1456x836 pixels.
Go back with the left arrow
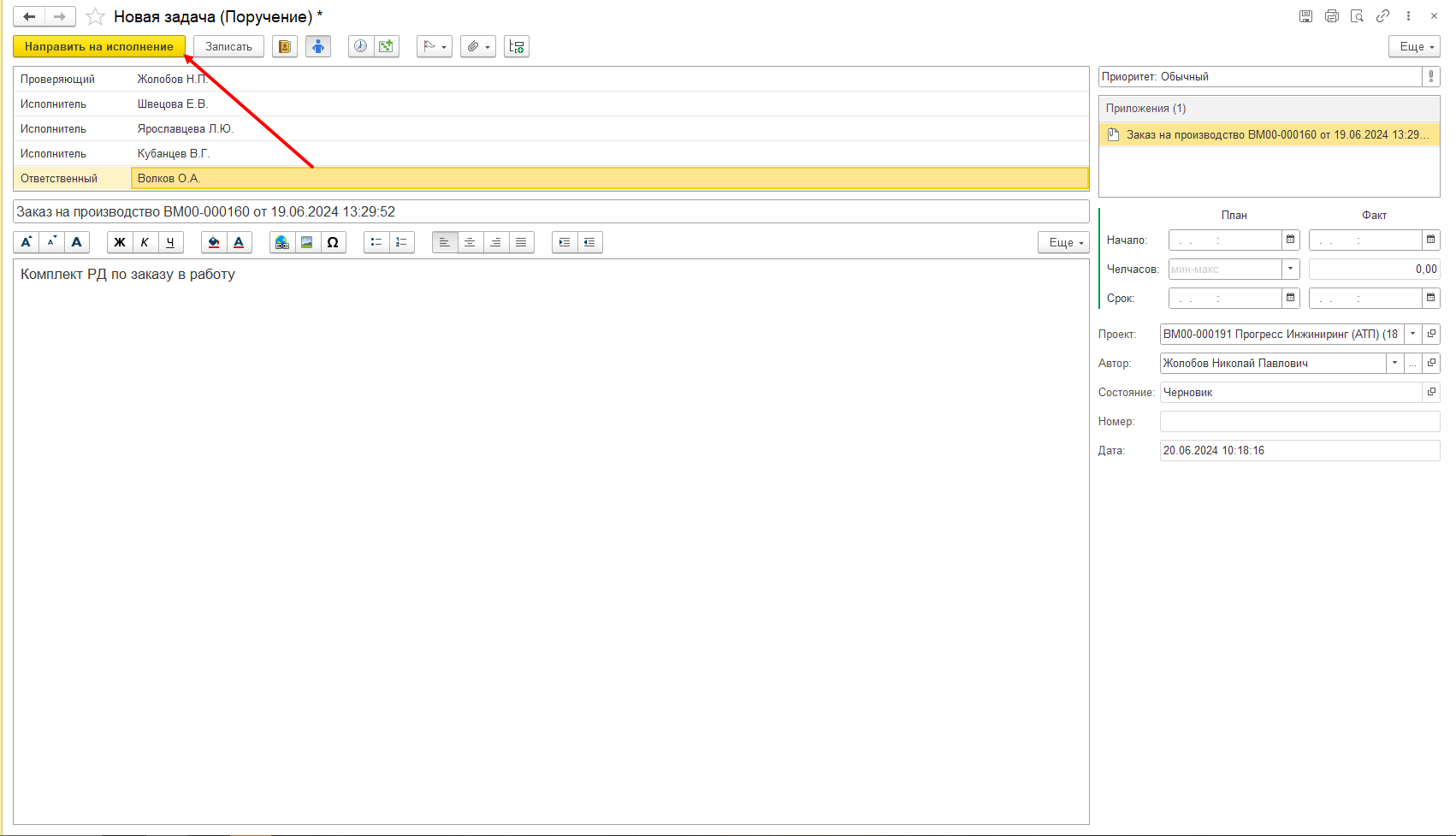point(28,16)
